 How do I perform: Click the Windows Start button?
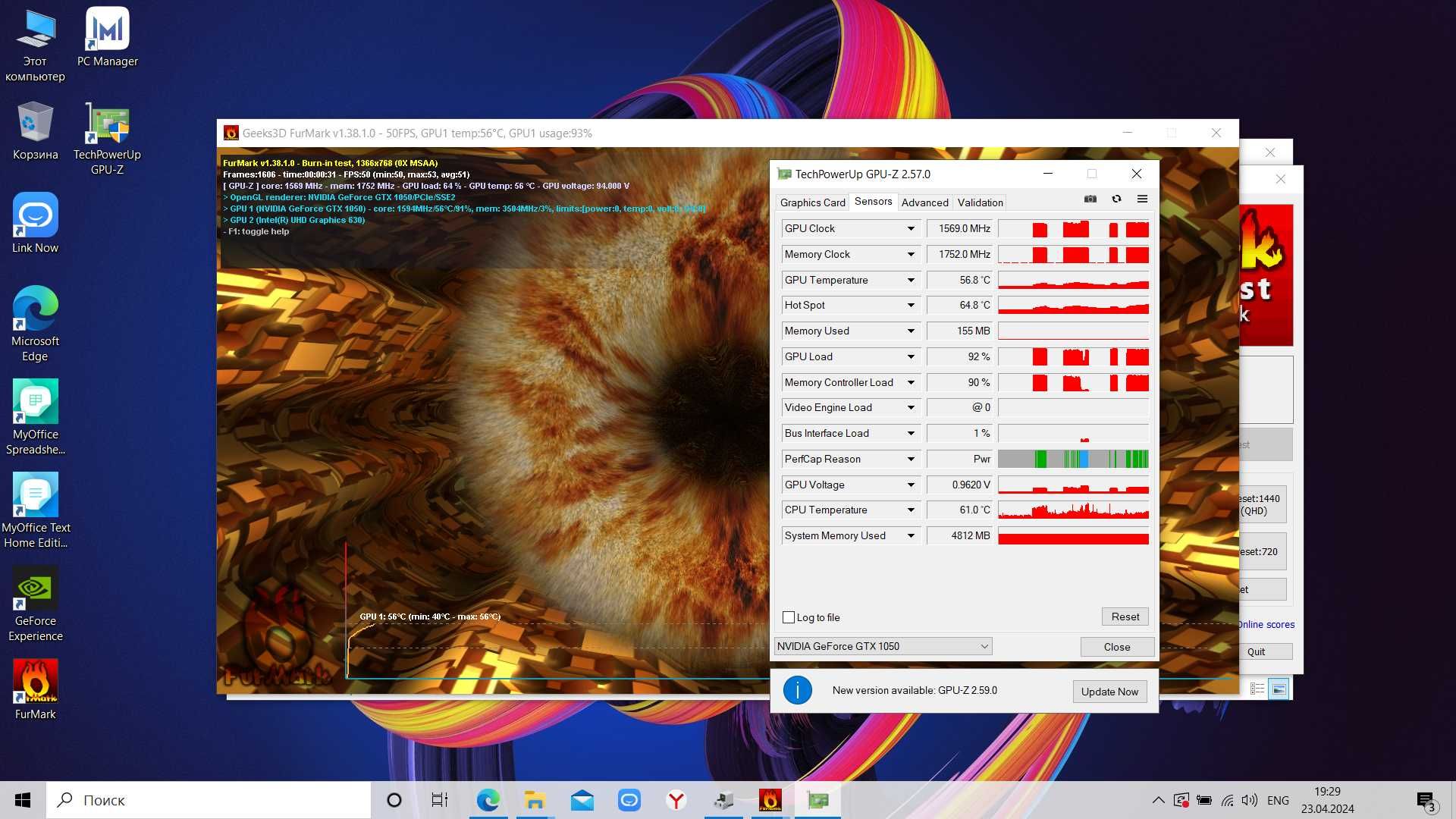pos(23,800)
